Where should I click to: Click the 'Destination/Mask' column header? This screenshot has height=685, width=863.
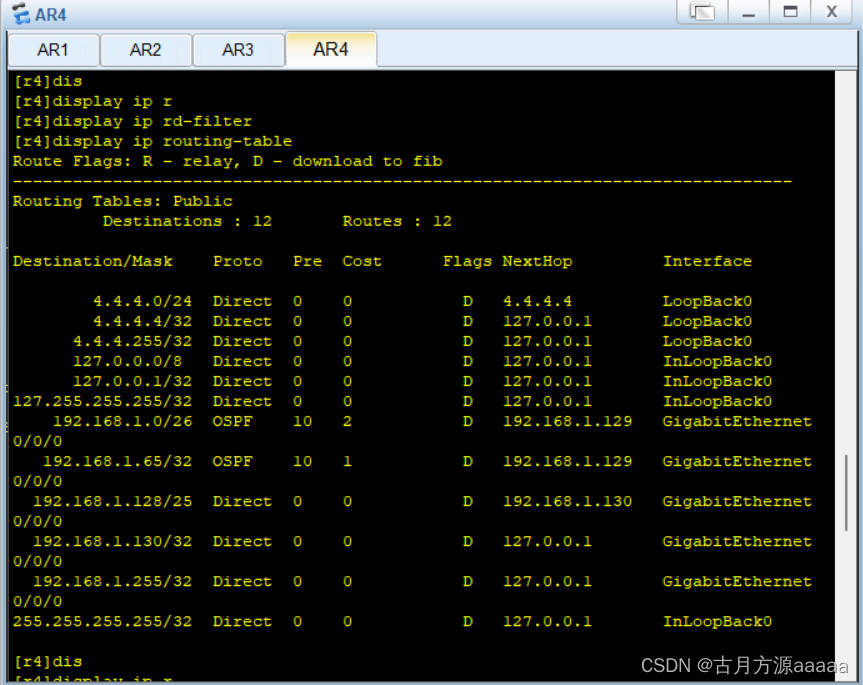coord(93,261)
